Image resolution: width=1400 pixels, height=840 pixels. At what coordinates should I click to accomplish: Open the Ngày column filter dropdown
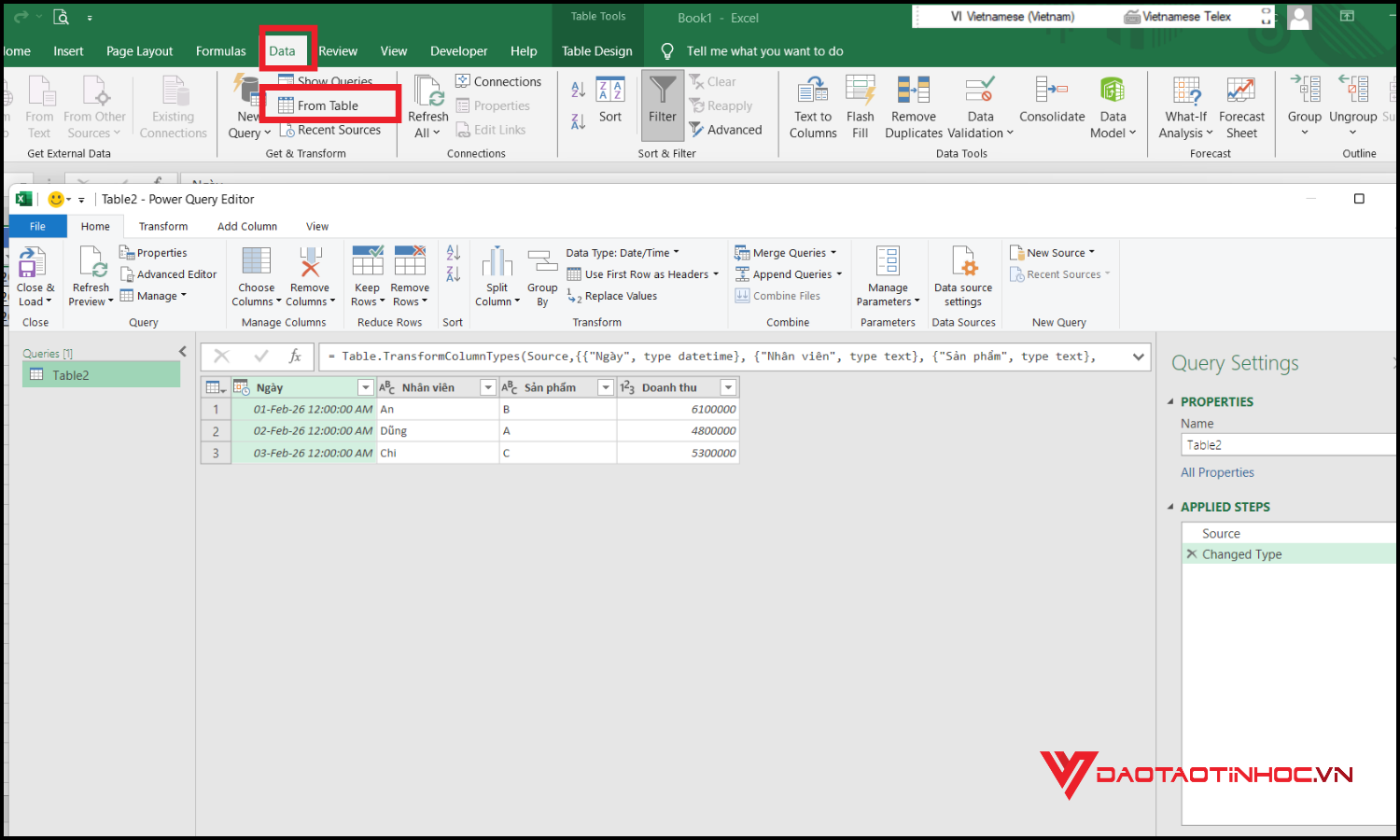point(365,386)
